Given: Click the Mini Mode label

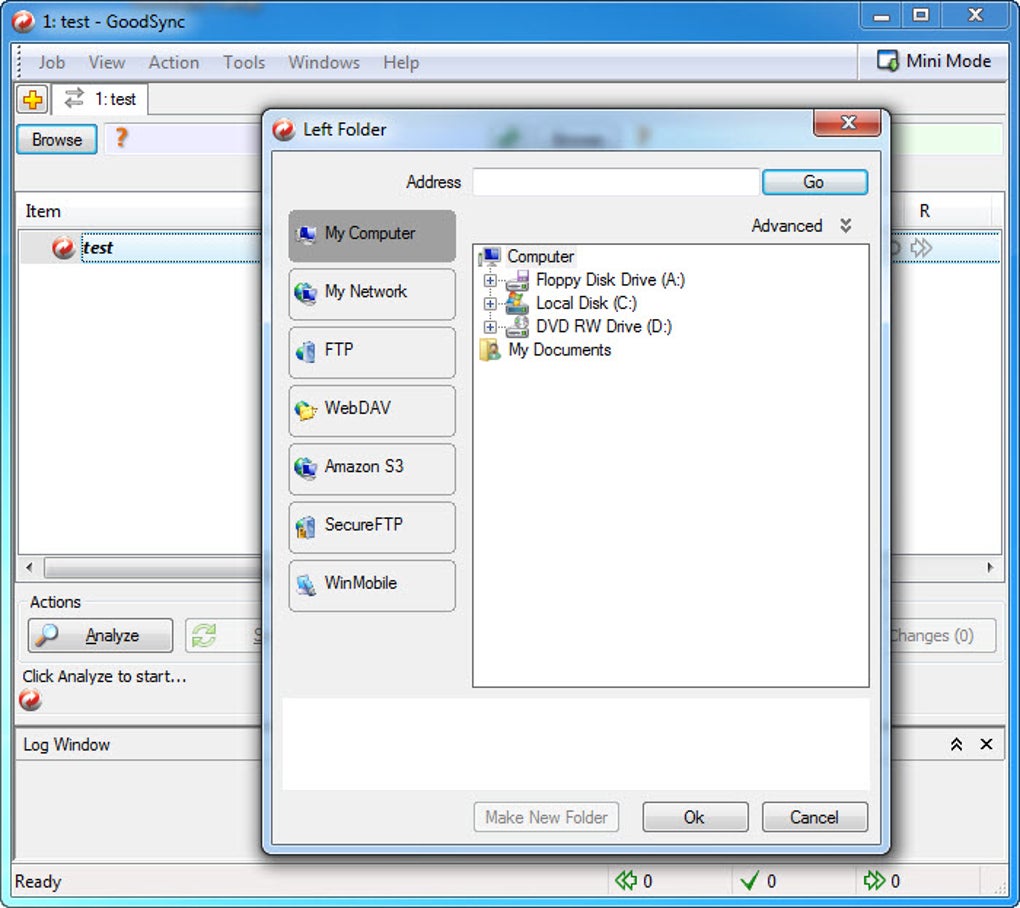Looking at the screenshot, I should [948, 61].
